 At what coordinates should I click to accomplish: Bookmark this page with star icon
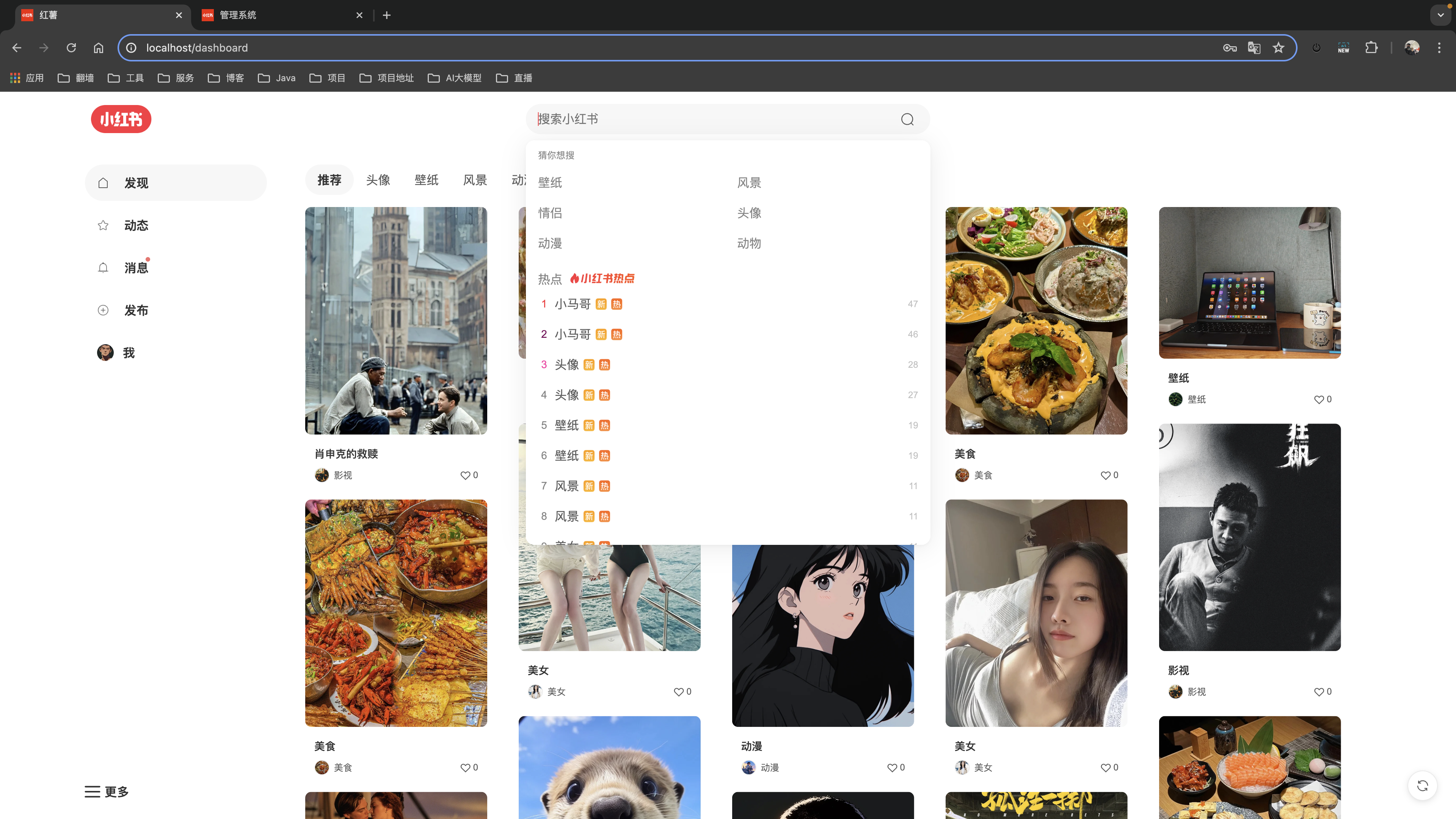click(x=1279, y=48)
